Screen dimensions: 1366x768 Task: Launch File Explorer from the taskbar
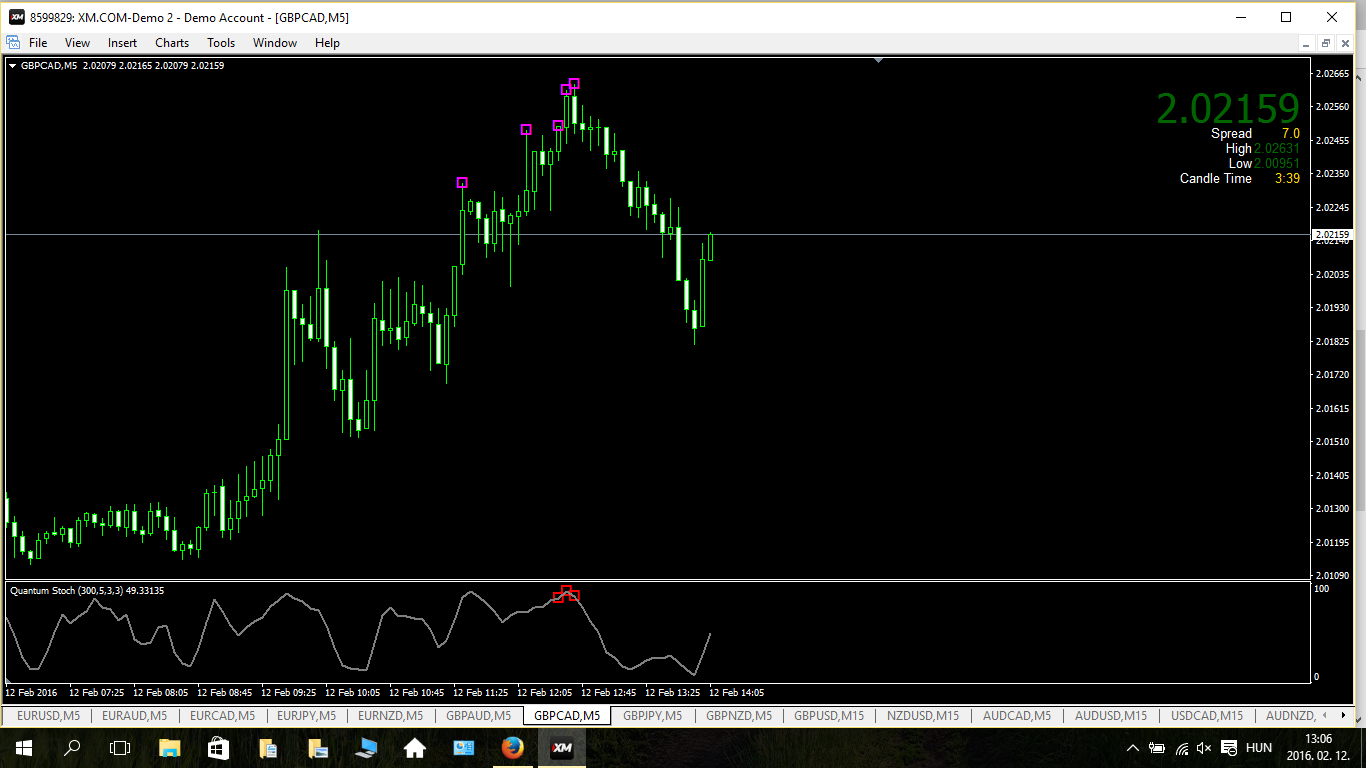point(170,748)
